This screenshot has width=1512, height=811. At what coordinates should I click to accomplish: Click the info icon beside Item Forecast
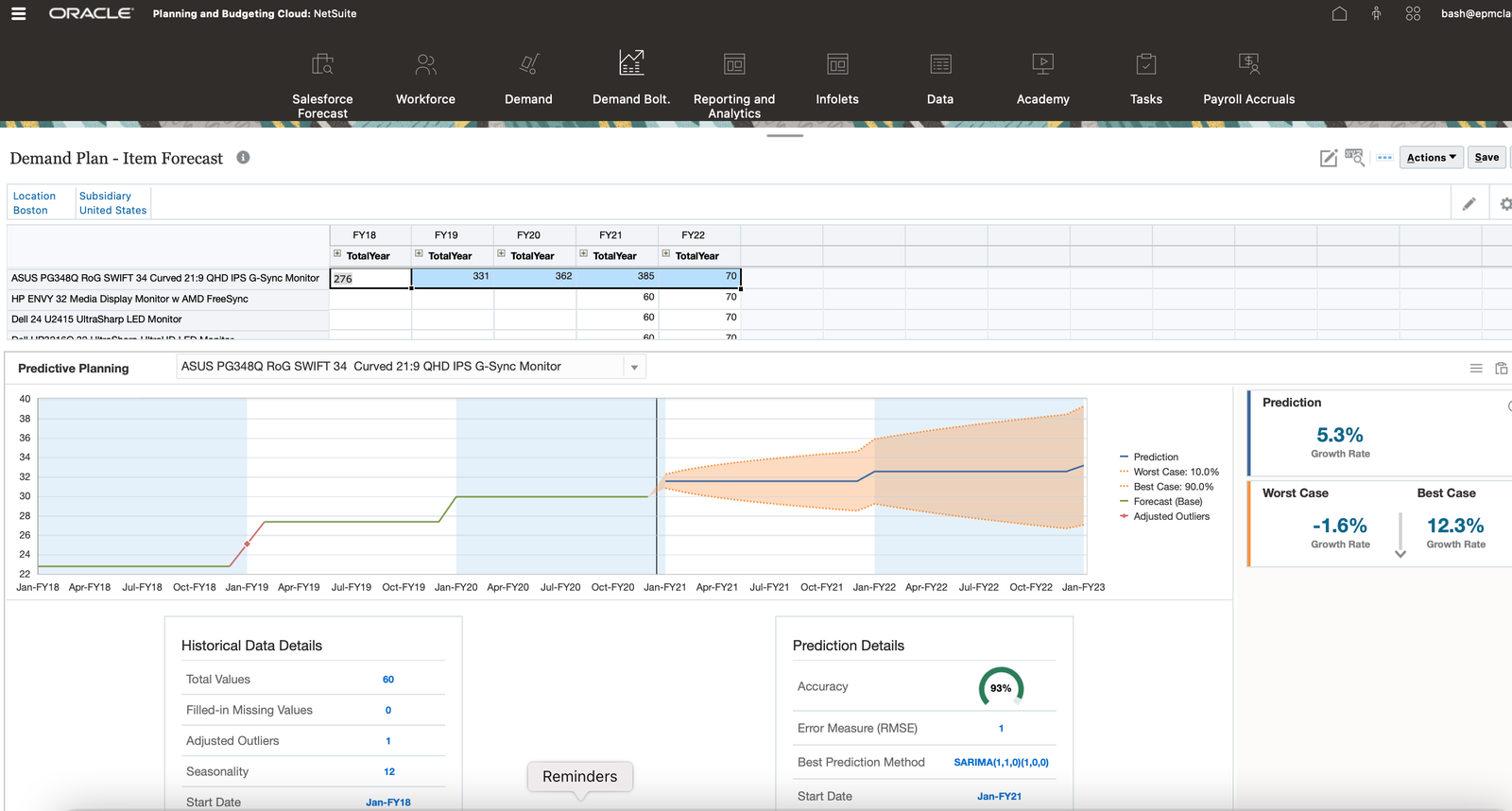coord(243,158)
